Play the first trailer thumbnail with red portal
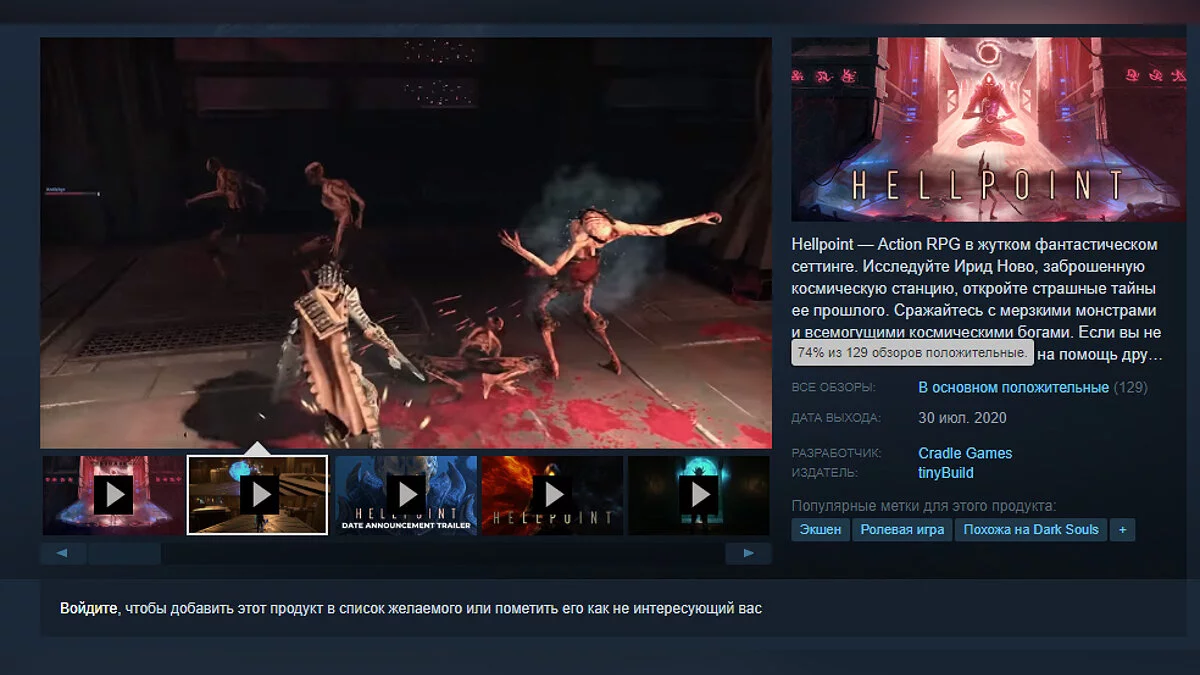1200x675 pixels. 113,495
